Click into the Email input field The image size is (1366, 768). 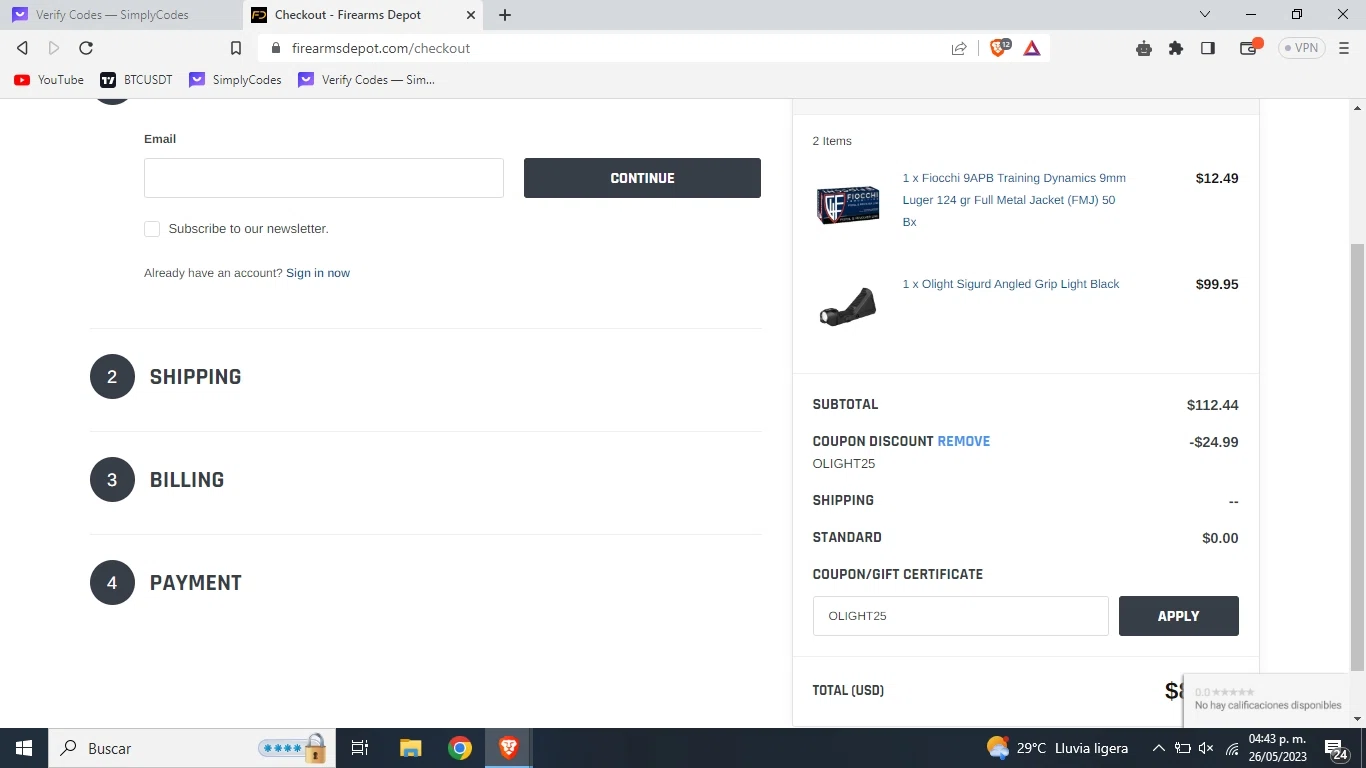coord(324,178)
